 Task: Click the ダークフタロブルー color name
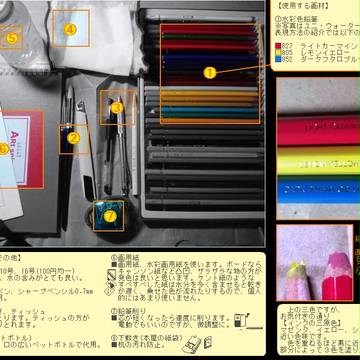[330, 60]
